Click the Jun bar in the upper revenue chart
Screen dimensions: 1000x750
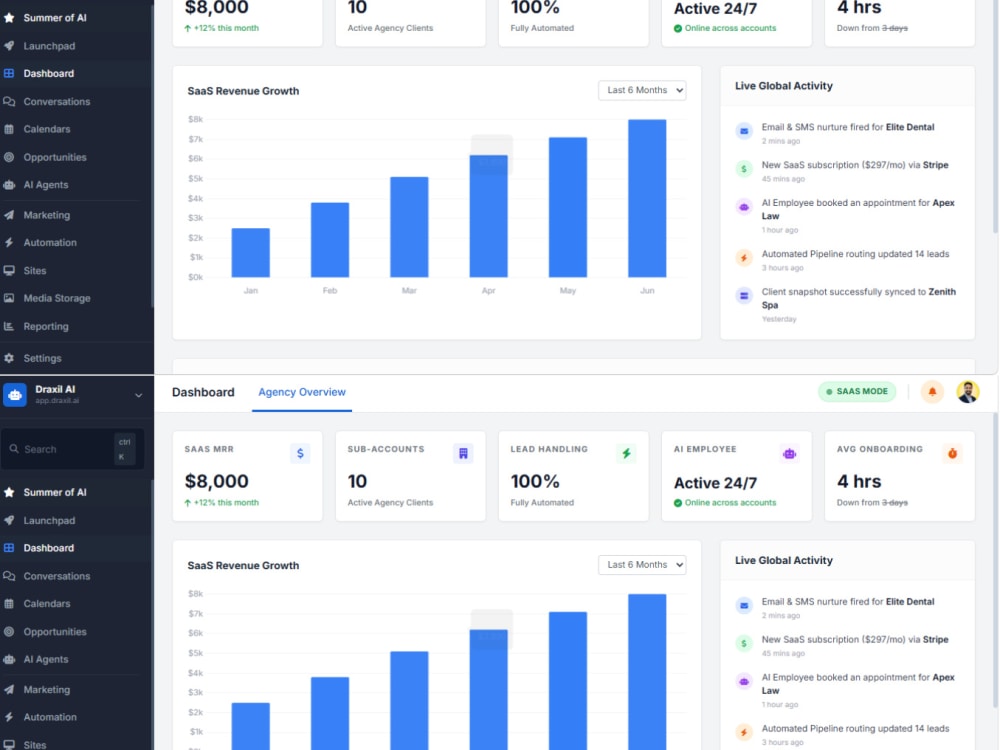point(647,198)
